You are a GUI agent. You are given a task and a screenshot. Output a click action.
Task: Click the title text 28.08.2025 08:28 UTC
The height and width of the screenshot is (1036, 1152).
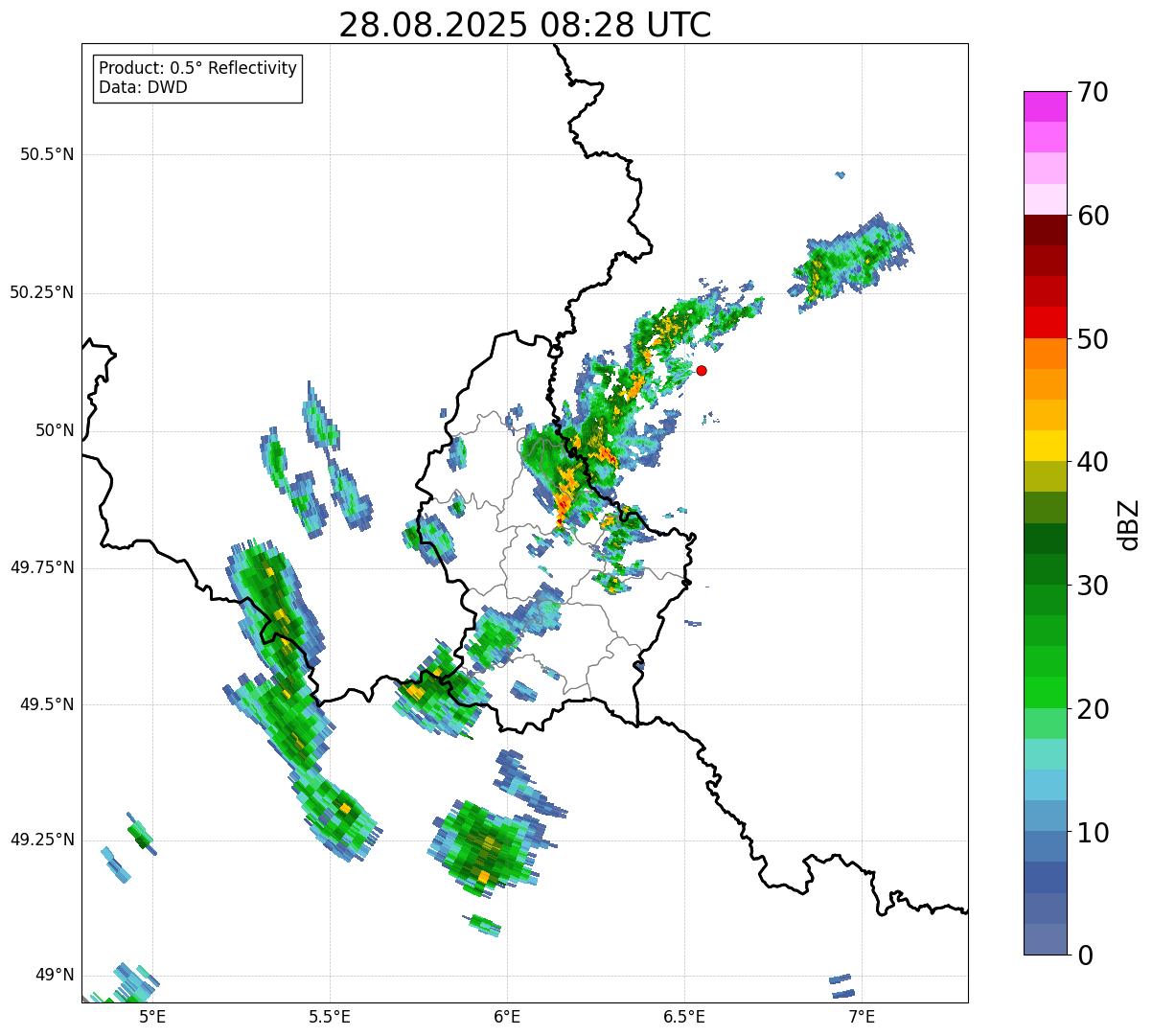[x=525, y=25]
